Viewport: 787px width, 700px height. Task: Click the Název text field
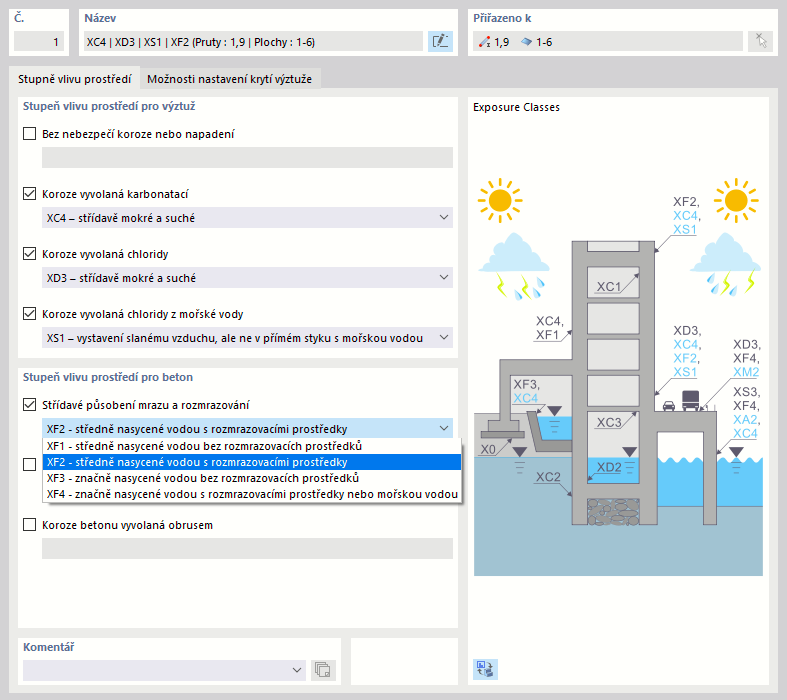pyautogui.click(x=253, y=42)
